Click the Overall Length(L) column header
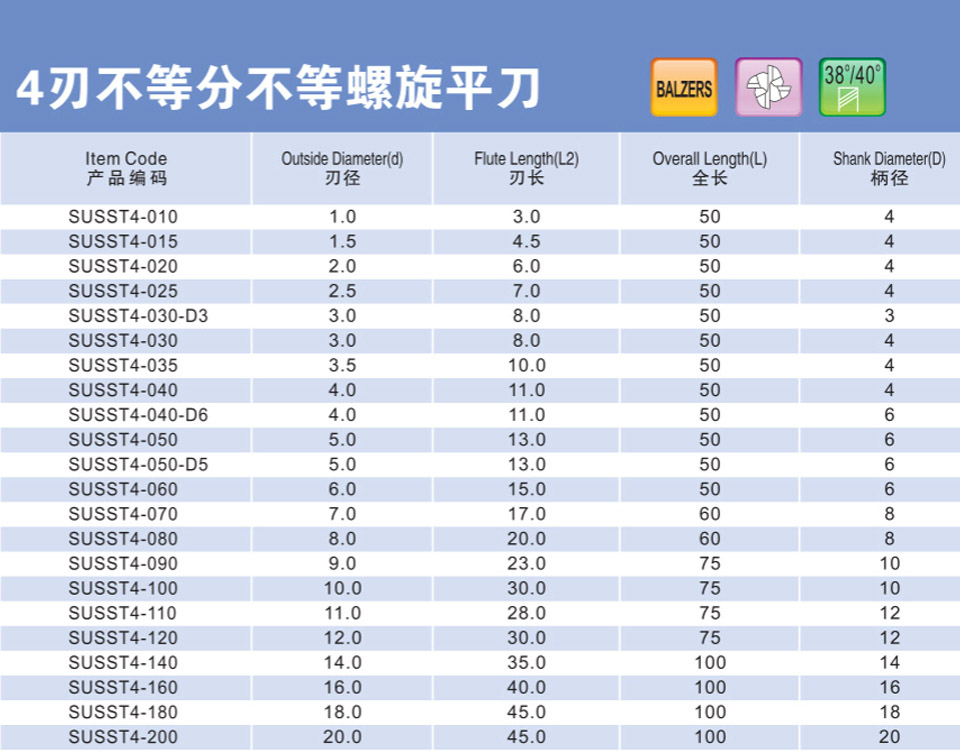This screenshot has height=753, width=960. tap(710, 168)
